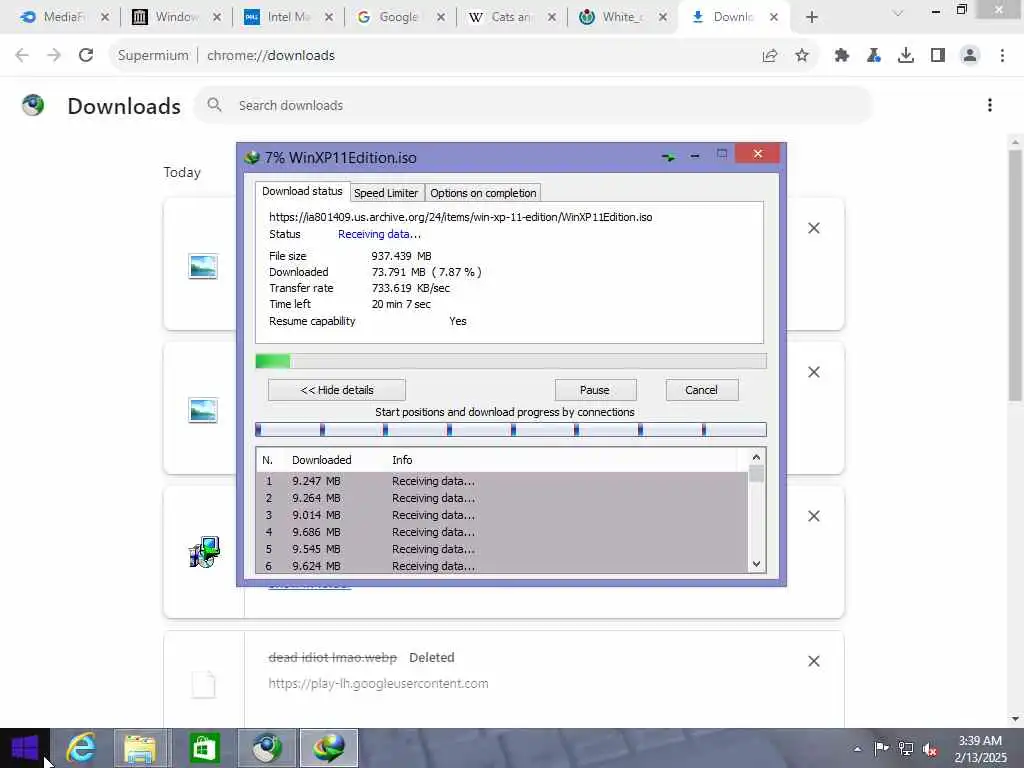Viewport: 1024px width, 768px height.
Task: Click the search magnifier in Downloads
Action: pyautogui.click(x=214, y=104)
